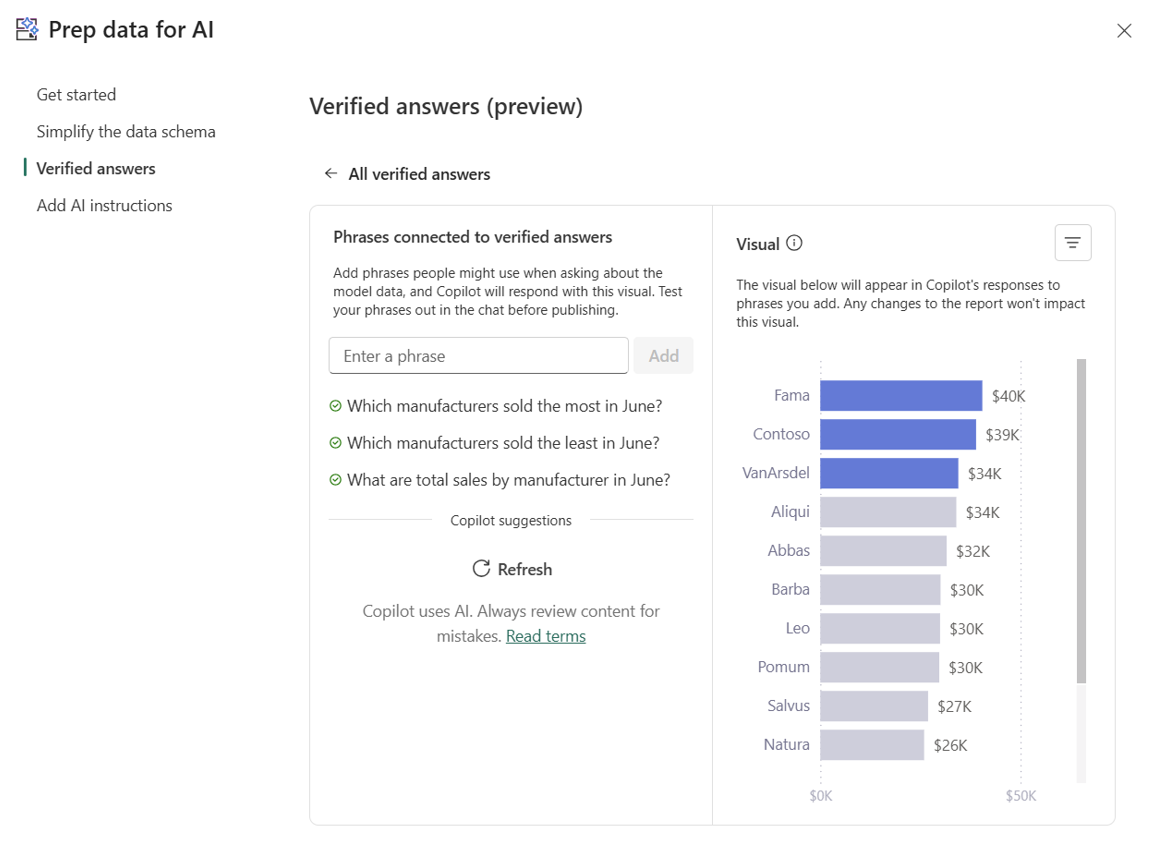The height and width of the screenshot is (860, 1156).
Task: Click the Contoso blue bar
Action: (x=897, y=435)
